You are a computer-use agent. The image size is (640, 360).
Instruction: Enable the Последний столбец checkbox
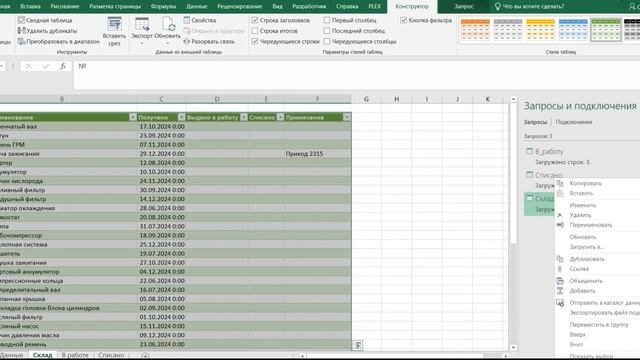327,31
